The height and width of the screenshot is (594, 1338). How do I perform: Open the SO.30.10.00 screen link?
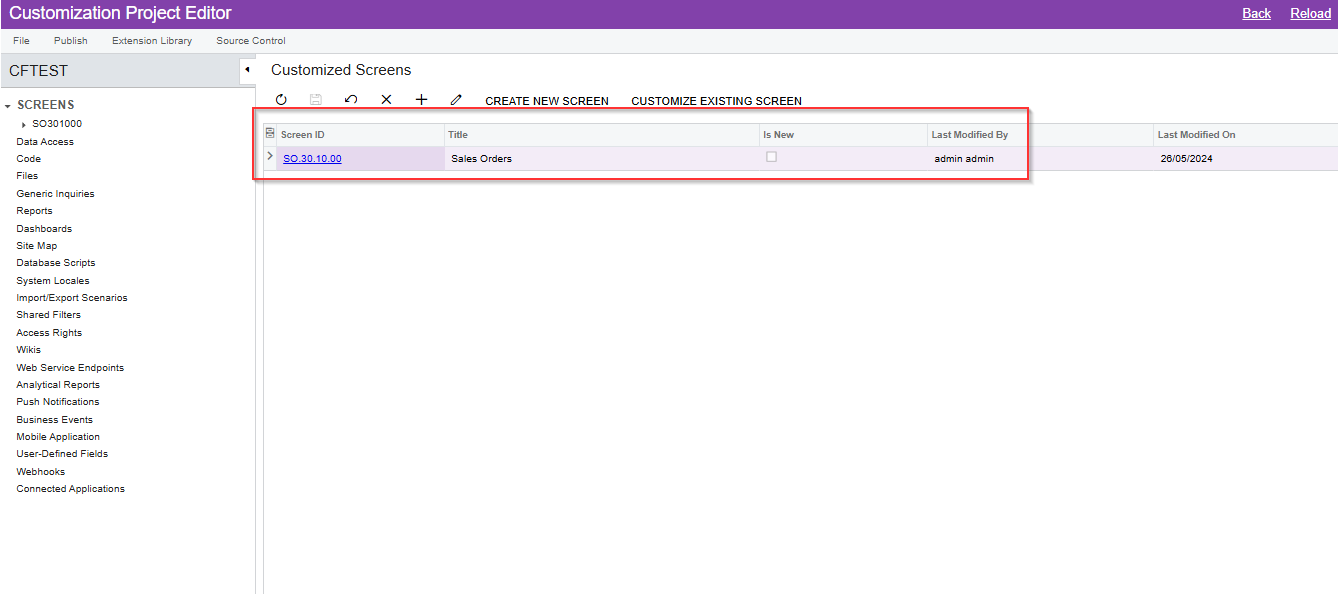coord(312,158)
